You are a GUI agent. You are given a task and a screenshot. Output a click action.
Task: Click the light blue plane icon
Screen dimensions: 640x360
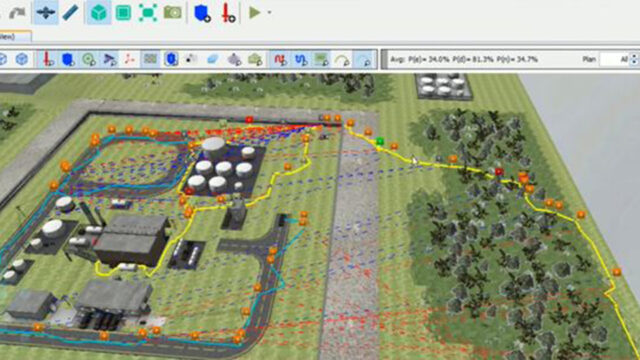coord(212,60)
